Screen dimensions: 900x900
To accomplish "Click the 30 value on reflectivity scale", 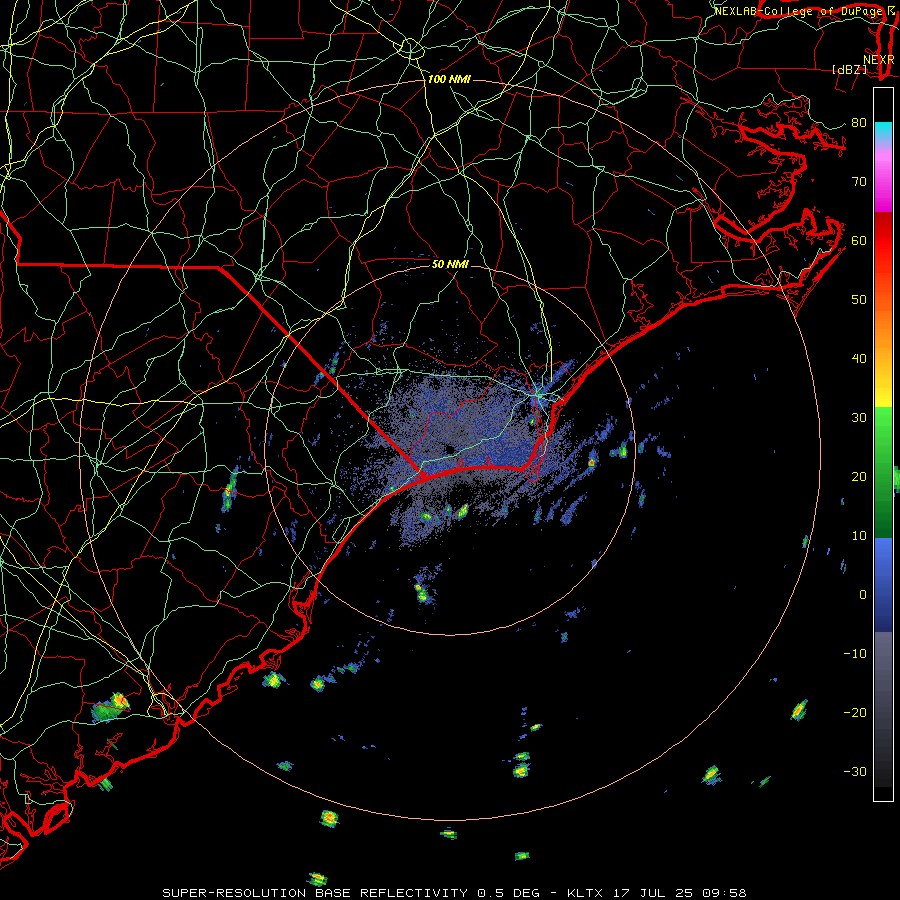I will pos(859,417).
